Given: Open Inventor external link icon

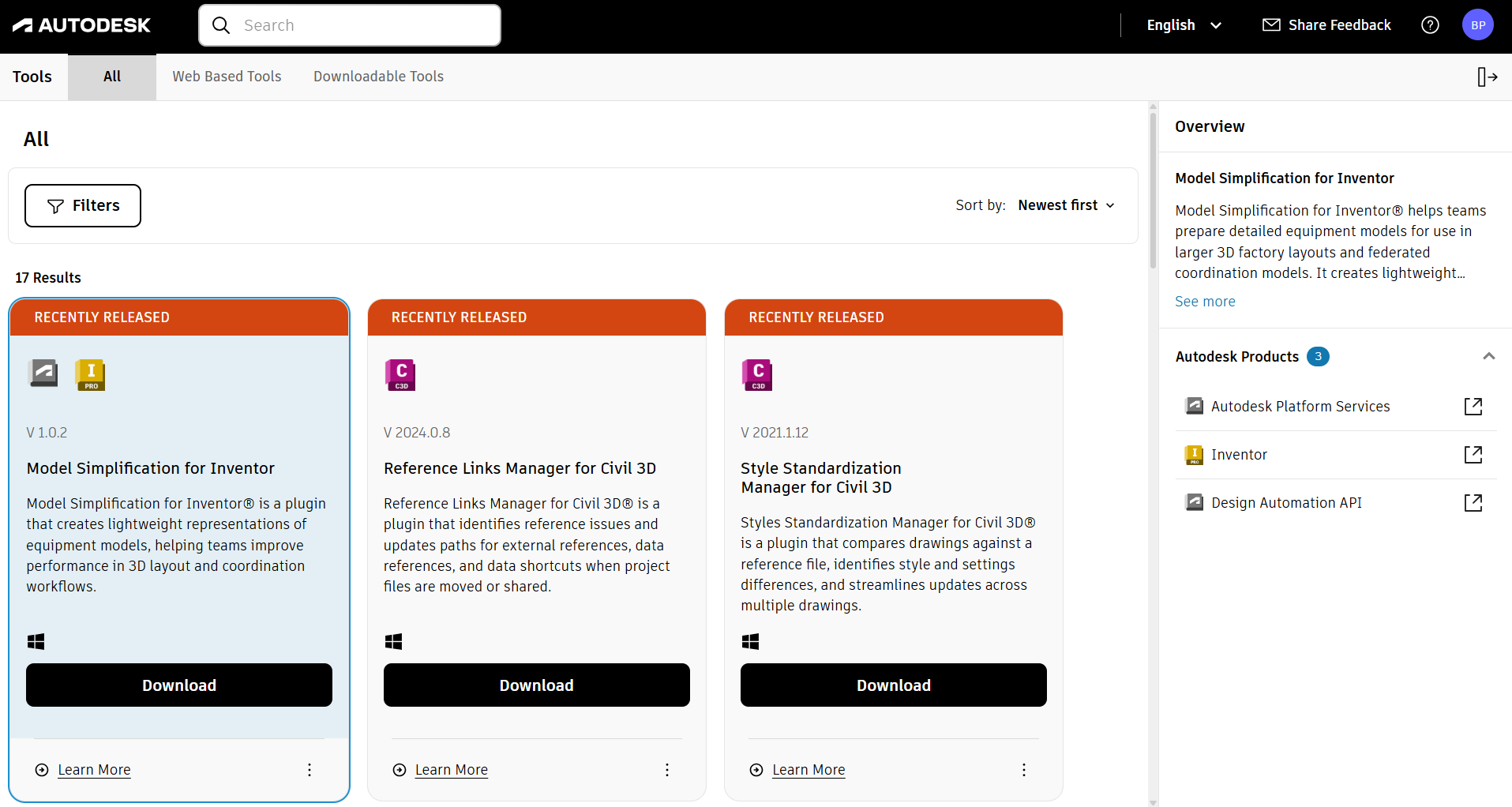Looking at the screenshot, I should [x=1473, y=455].
